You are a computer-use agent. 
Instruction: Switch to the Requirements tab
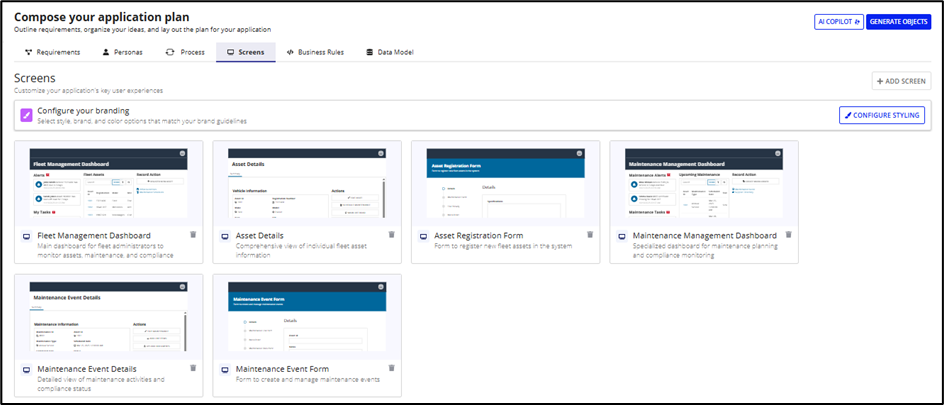pos(52,52)
